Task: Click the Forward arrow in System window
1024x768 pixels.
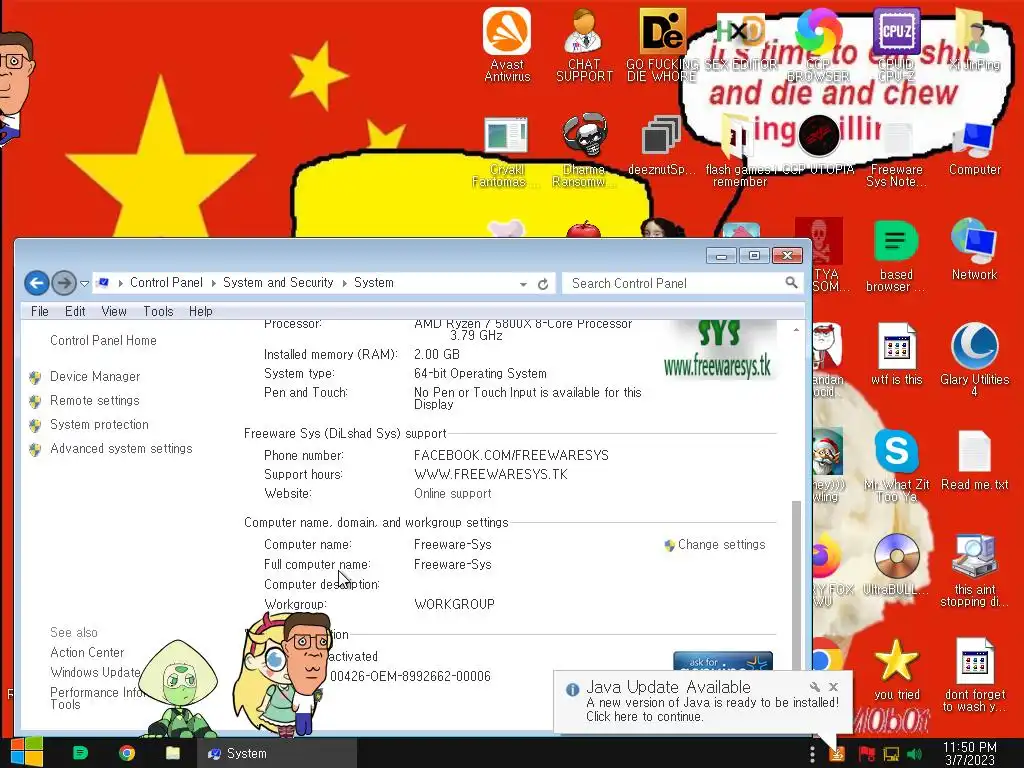Action: point(63,283)
